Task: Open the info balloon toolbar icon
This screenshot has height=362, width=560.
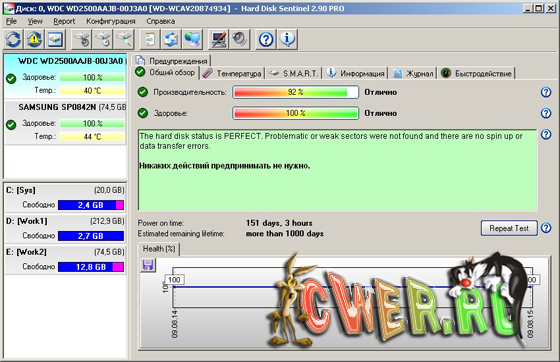Action: [x=287, y=39]
